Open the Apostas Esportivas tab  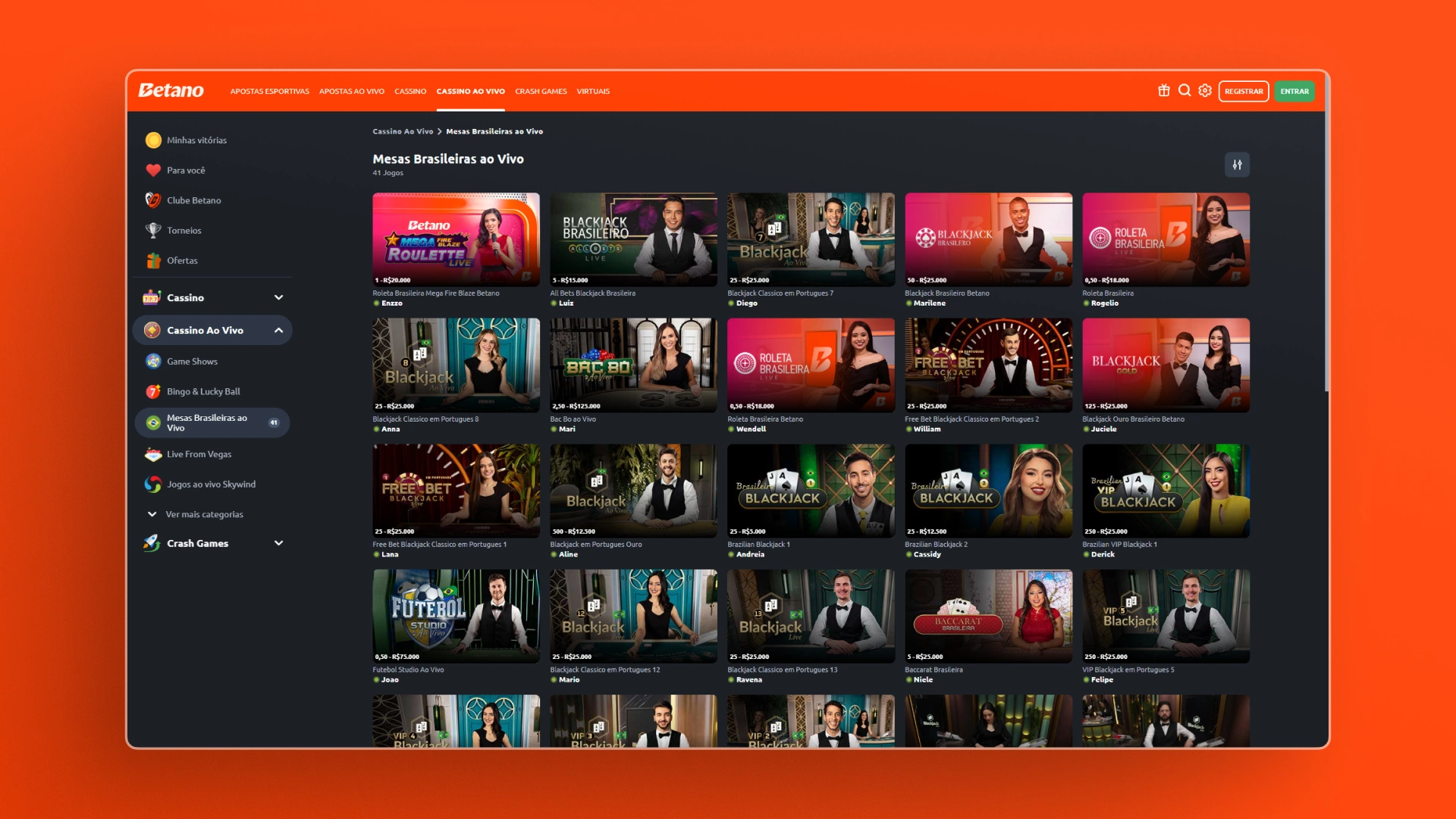click(x=270, y=91)
